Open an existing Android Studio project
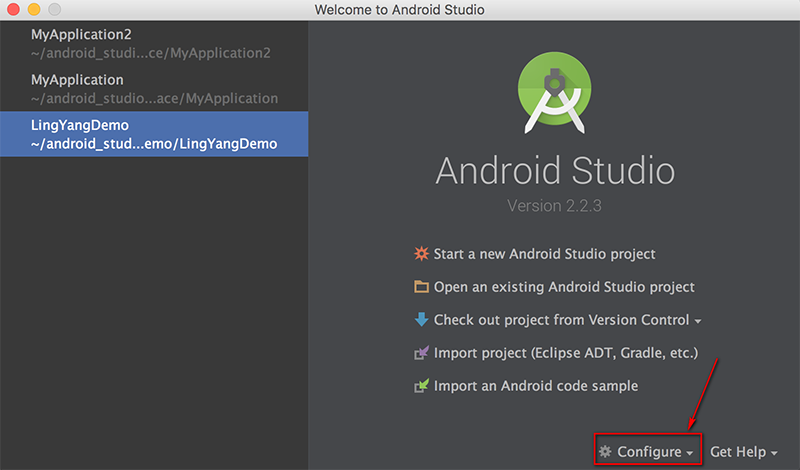The height and width of the screenshot is (470, 800). (x=564, y=287)
